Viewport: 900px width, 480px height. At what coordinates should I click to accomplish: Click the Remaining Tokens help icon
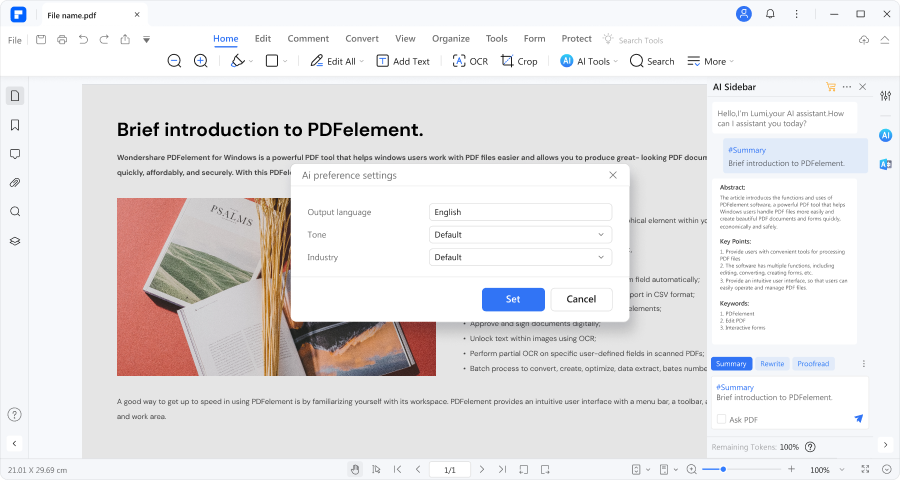point(810,447)
